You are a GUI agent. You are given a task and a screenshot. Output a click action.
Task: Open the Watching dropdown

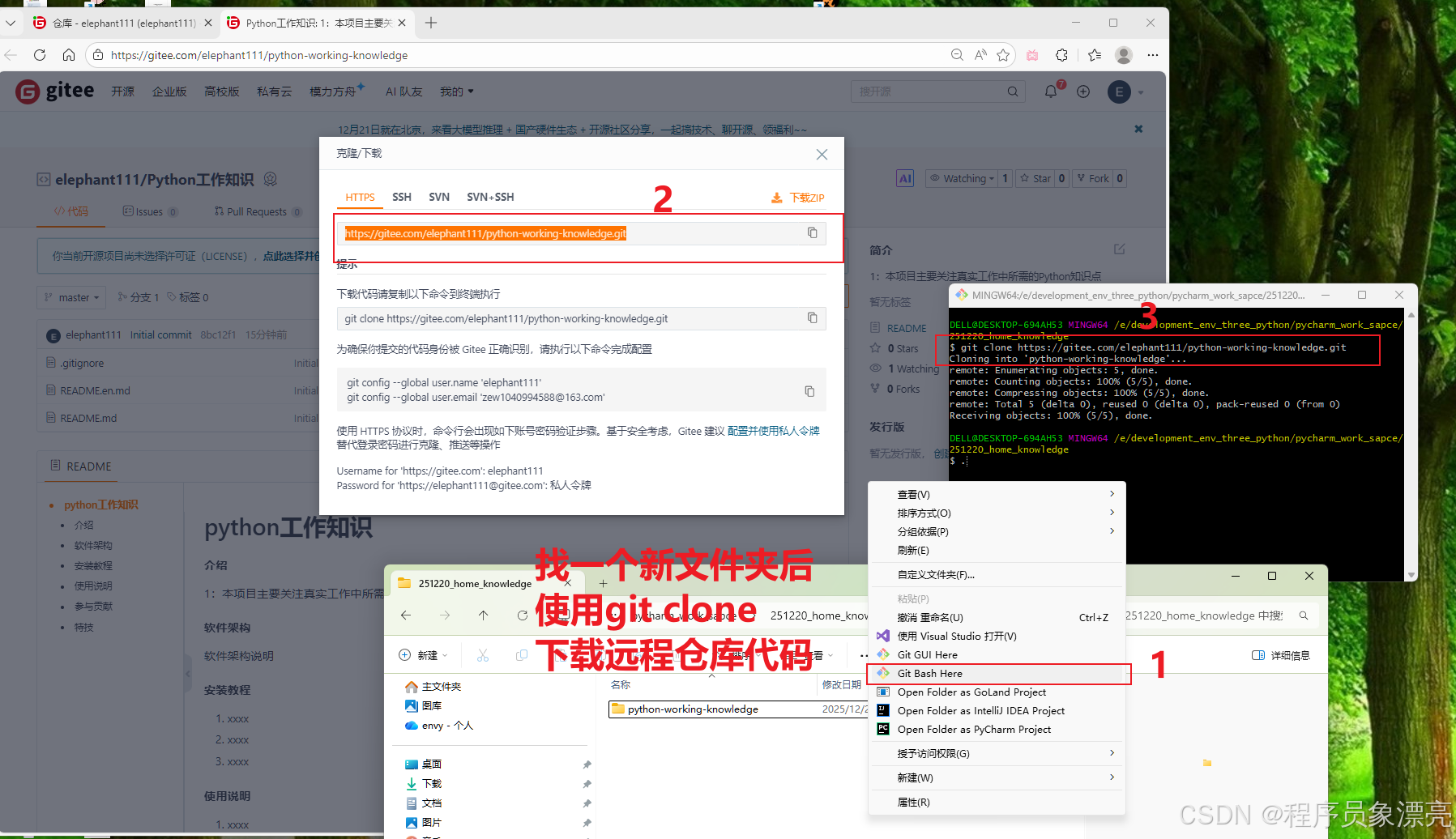click(962, 178)
